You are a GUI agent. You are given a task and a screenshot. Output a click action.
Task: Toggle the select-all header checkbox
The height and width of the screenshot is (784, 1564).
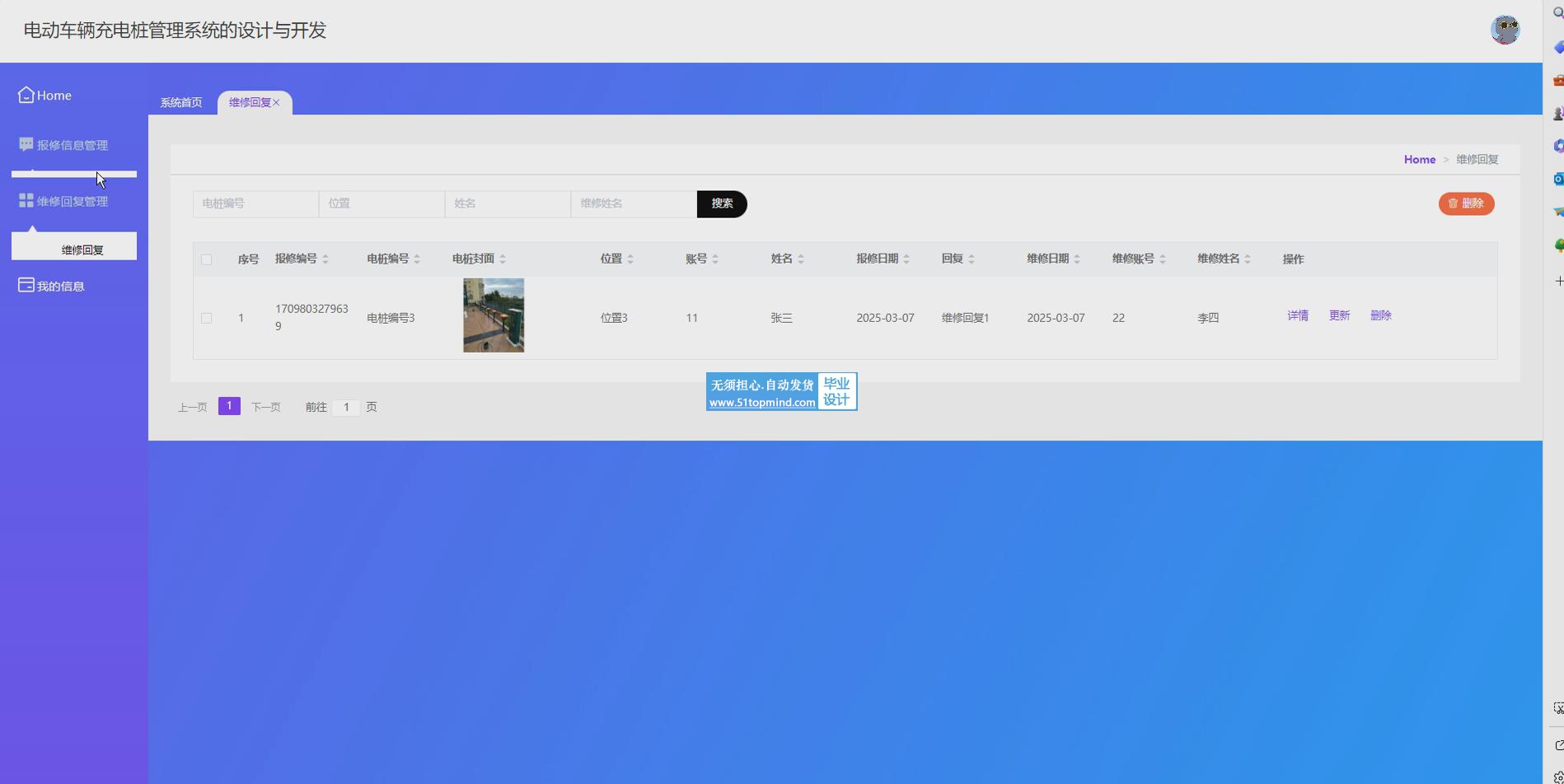tap(207, 259)
